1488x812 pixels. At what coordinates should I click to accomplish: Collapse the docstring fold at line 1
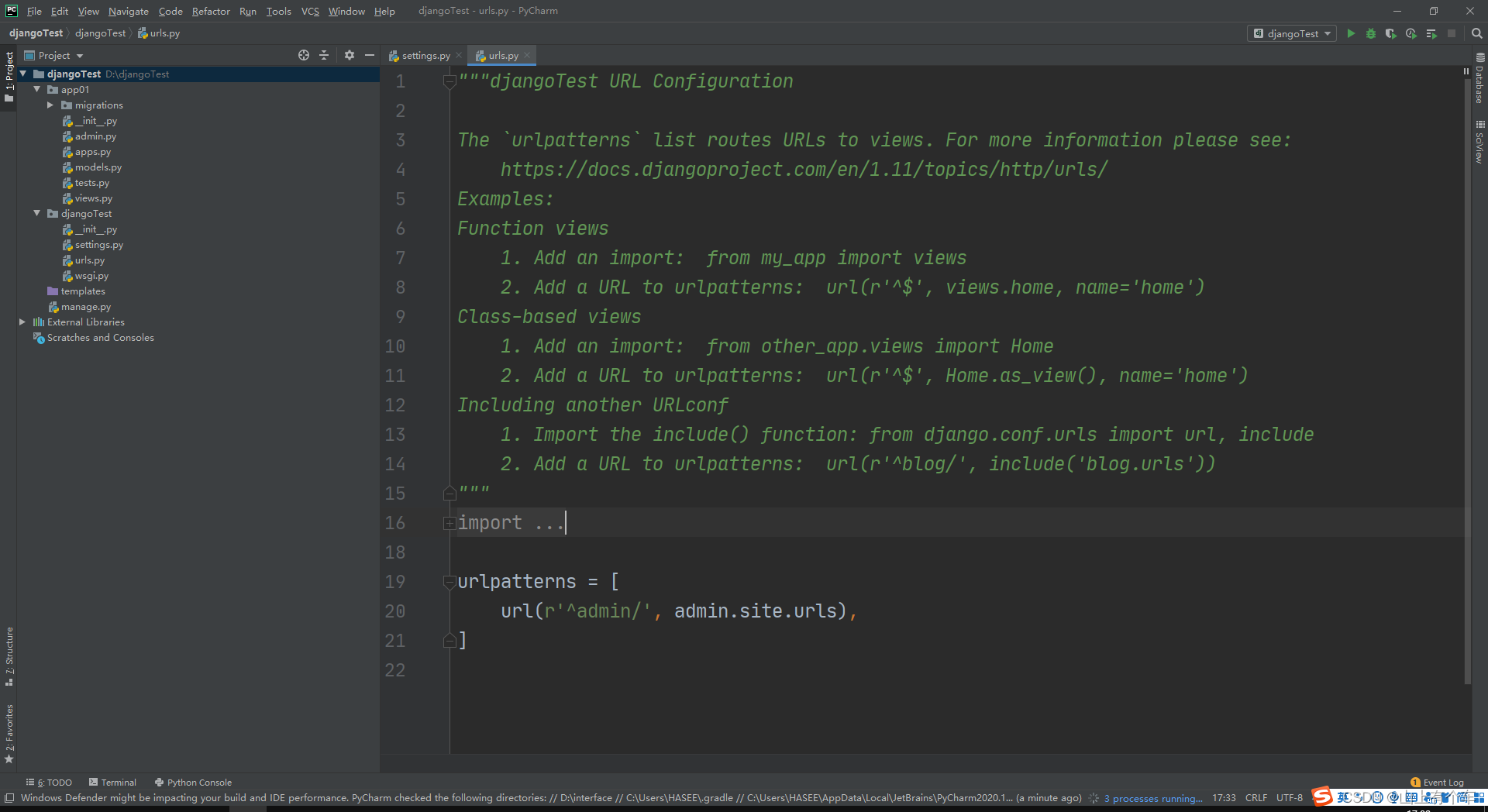pyautogui.click(x=449, y=81)
